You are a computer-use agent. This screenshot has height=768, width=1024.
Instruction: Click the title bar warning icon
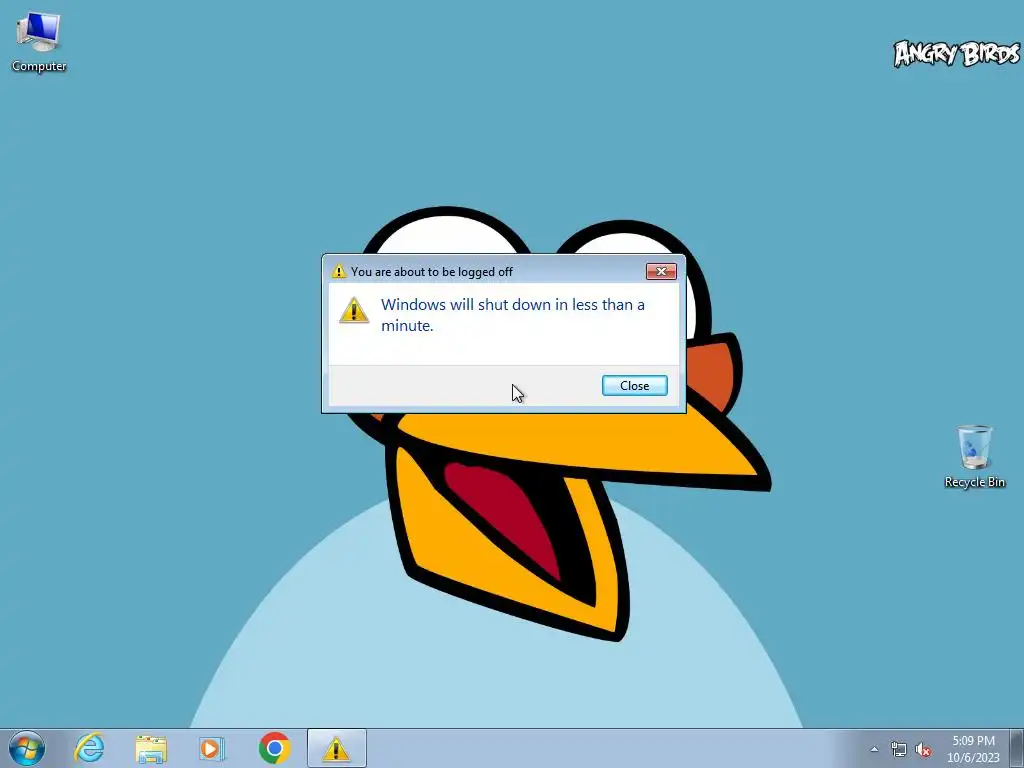click(x=338, y=271)
